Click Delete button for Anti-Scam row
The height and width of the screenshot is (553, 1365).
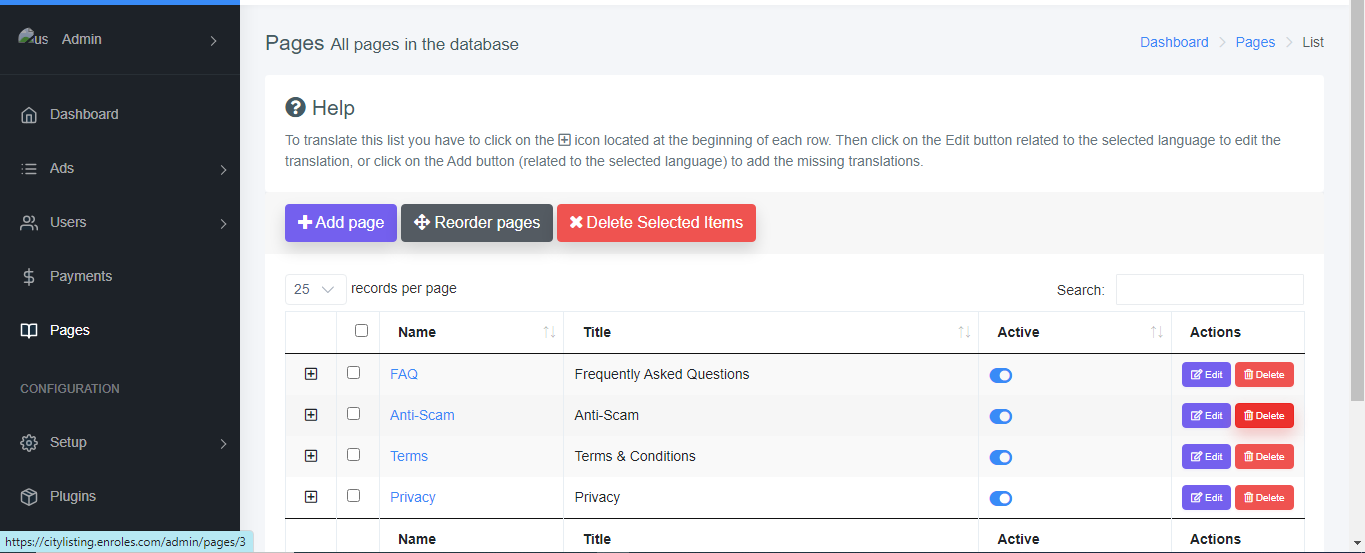(x=1264, y=416)
